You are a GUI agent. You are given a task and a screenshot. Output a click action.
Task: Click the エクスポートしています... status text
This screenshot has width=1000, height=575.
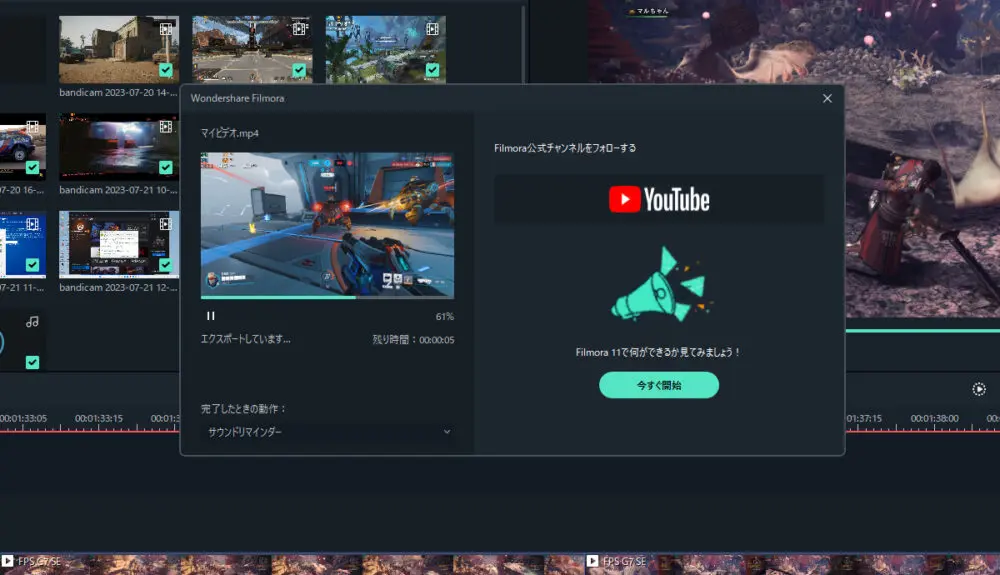tap(246, 339)
